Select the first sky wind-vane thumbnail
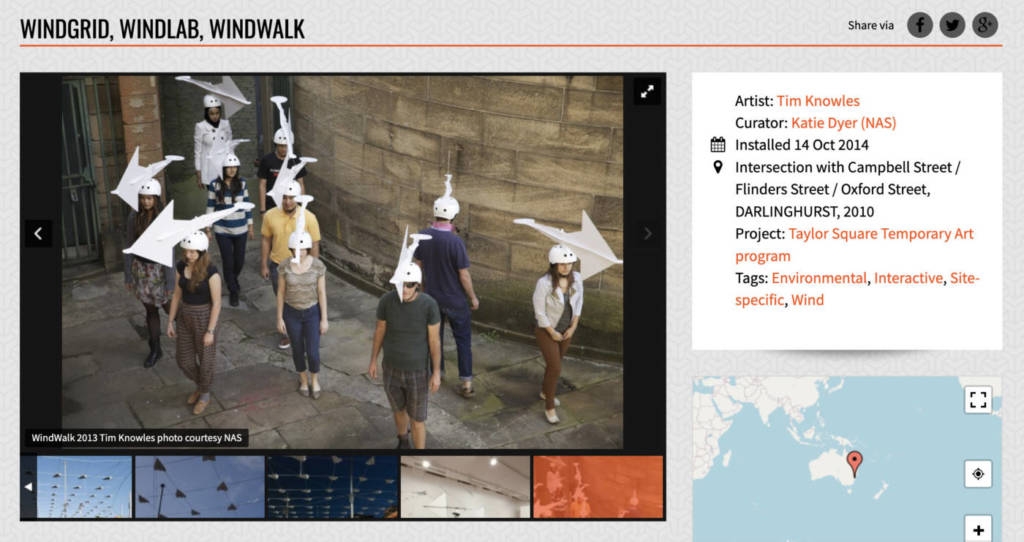The width and height of the screenshot is (1024, 542). (x=84, y=487)
